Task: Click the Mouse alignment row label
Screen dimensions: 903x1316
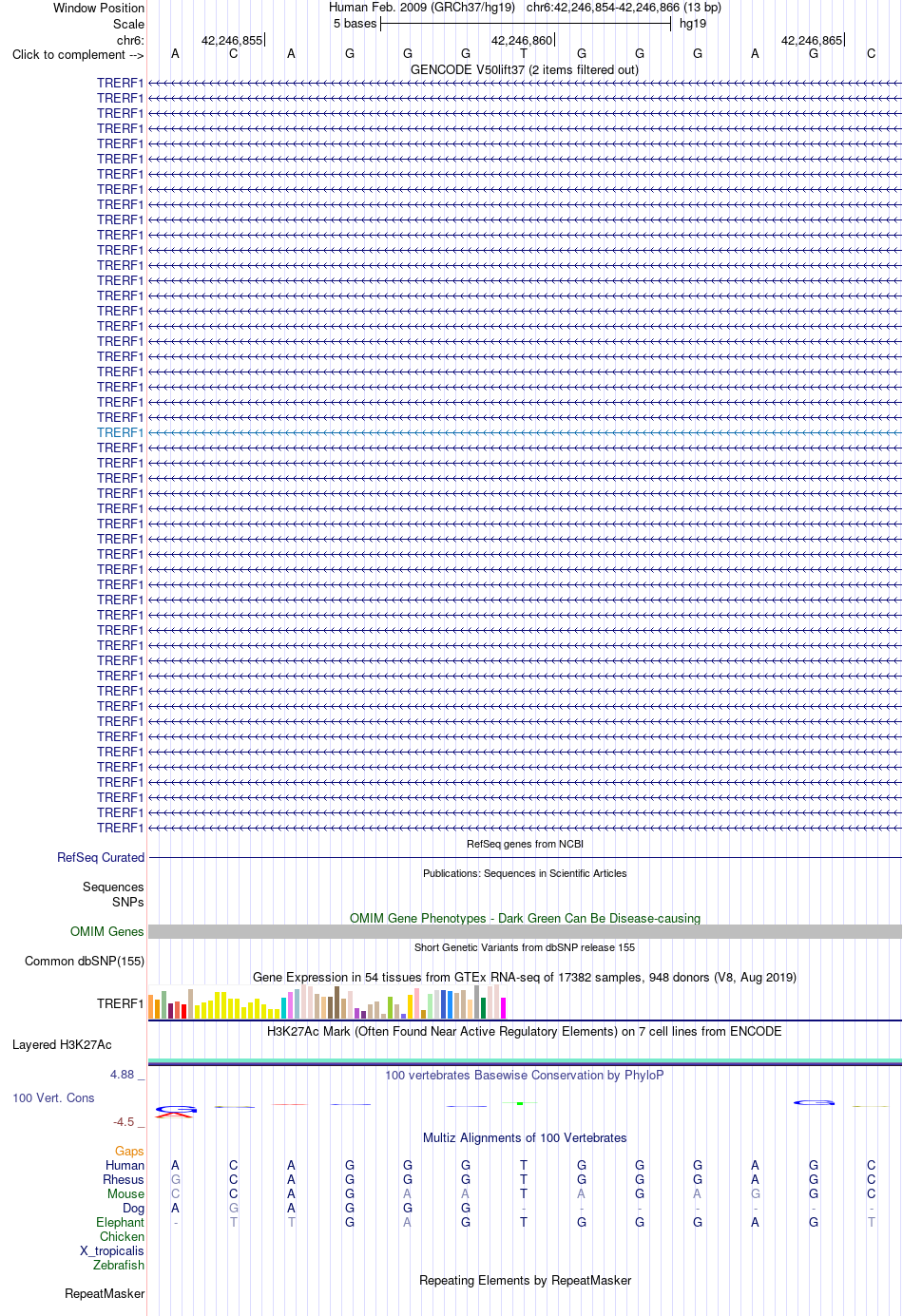Action: pyautogui.click(x=125, y=1193)
